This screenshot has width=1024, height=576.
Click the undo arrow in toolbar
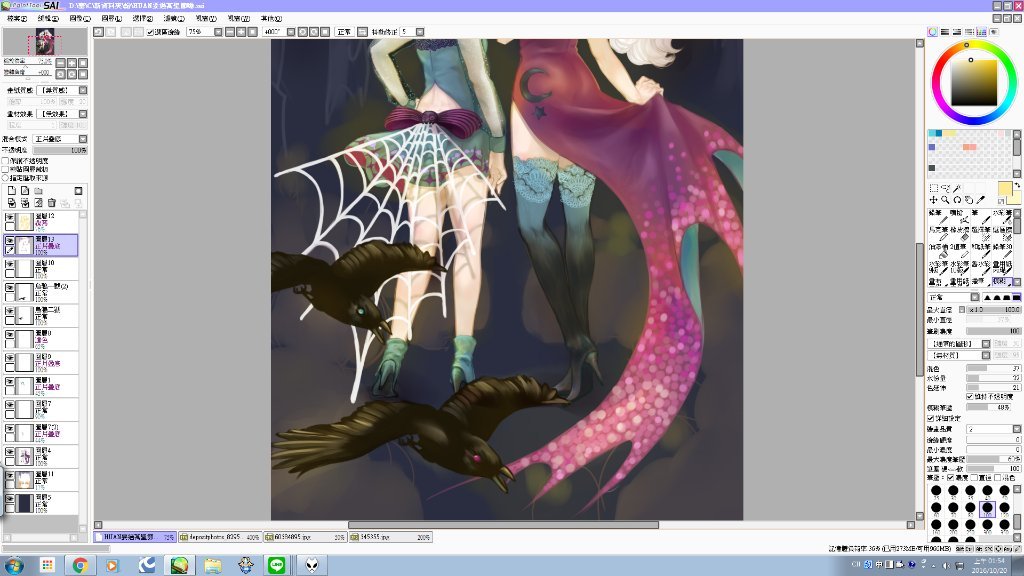tap(99, 31)
